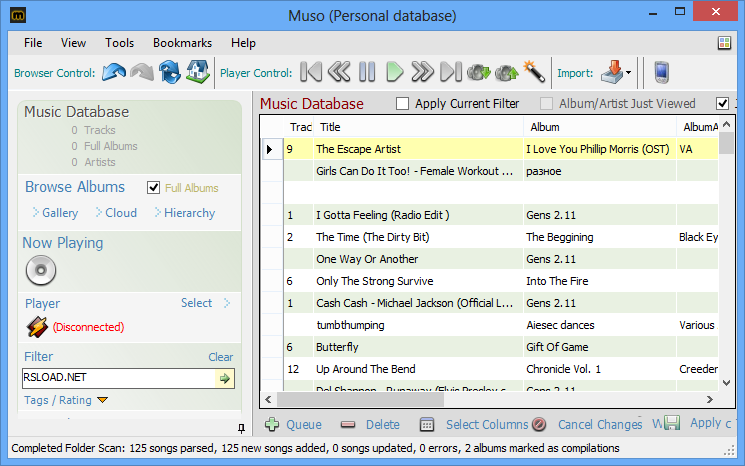
Task: Click the browser Forward arrow icon
Action: point(142,73)
